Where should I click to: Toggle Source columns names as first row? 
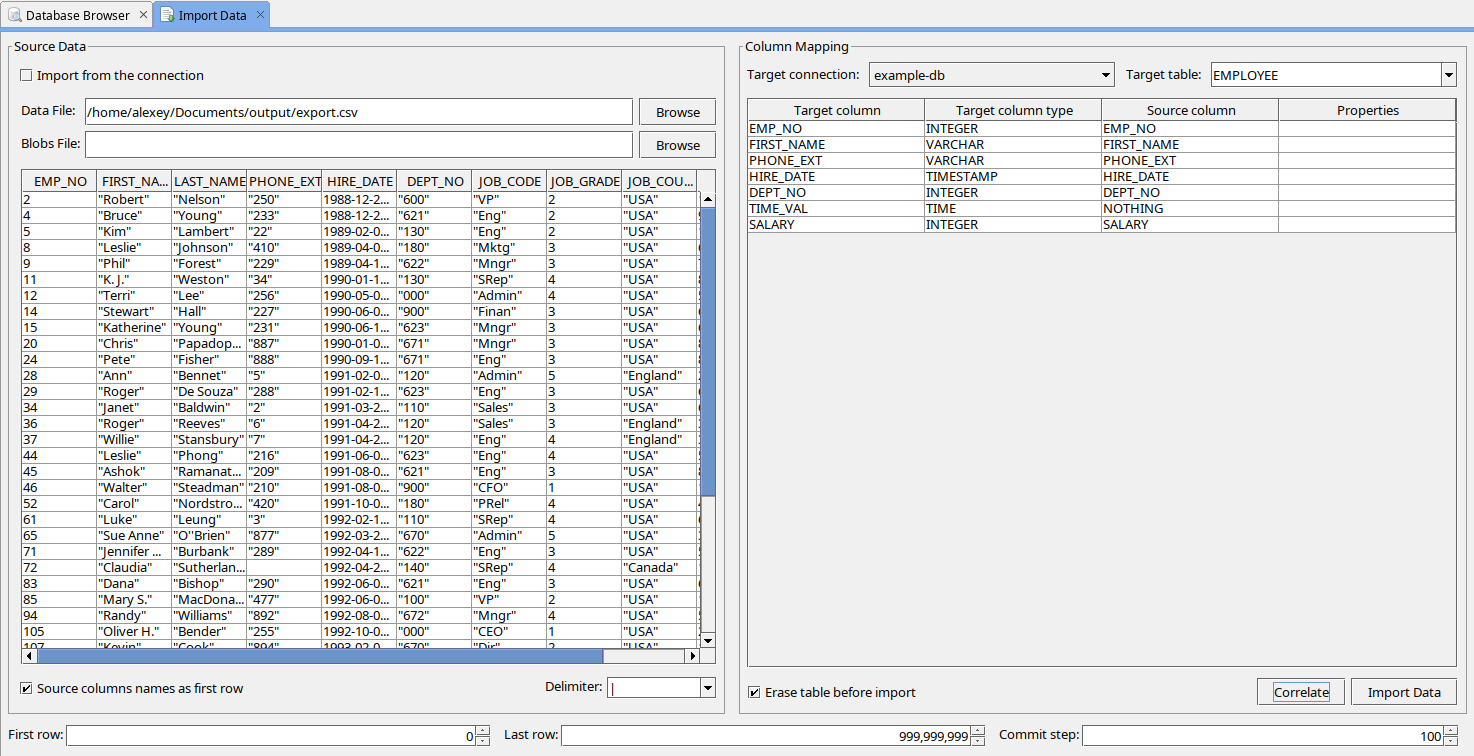click(x=27, y=689)
